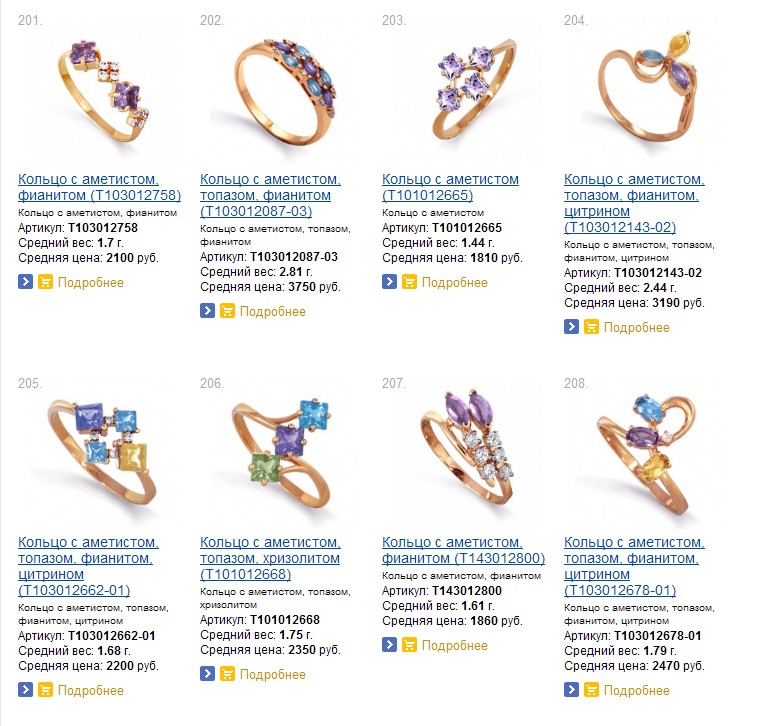Open title link for ring T103012087-03

[270, 195]
